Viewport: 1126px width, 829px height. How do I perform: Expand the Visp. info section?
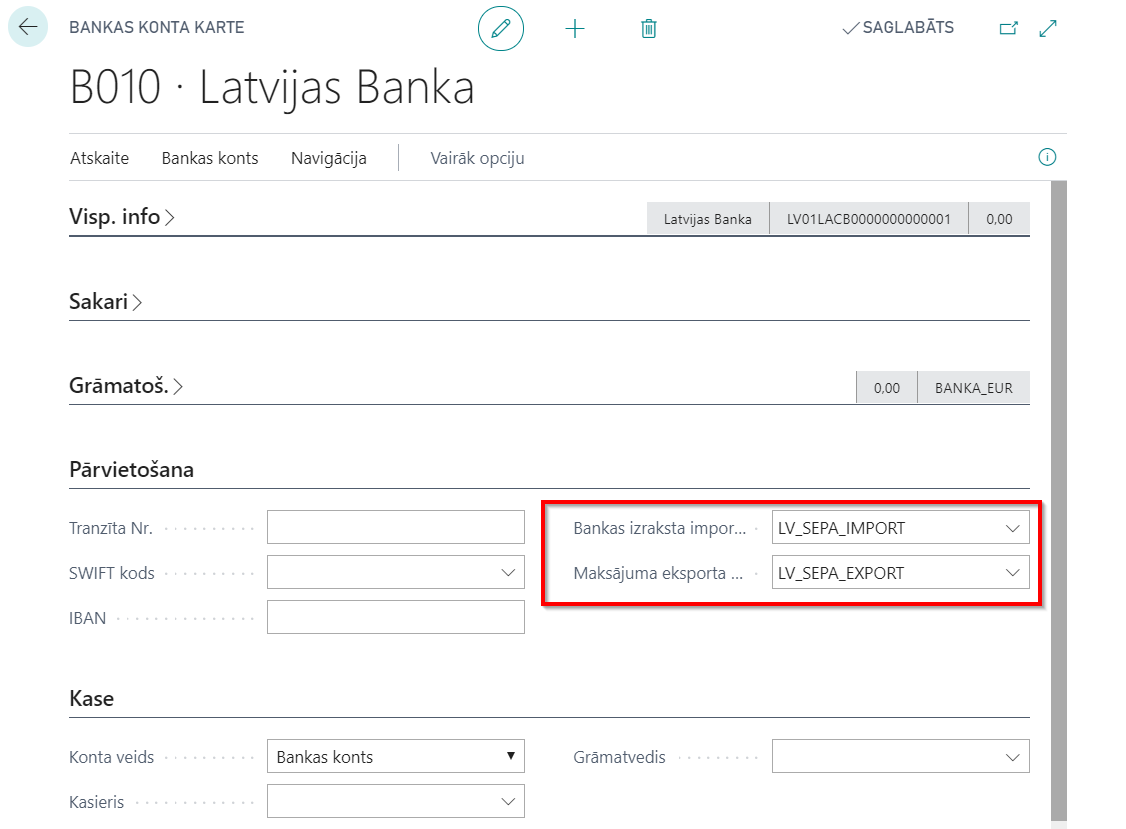tap(121, 216)
